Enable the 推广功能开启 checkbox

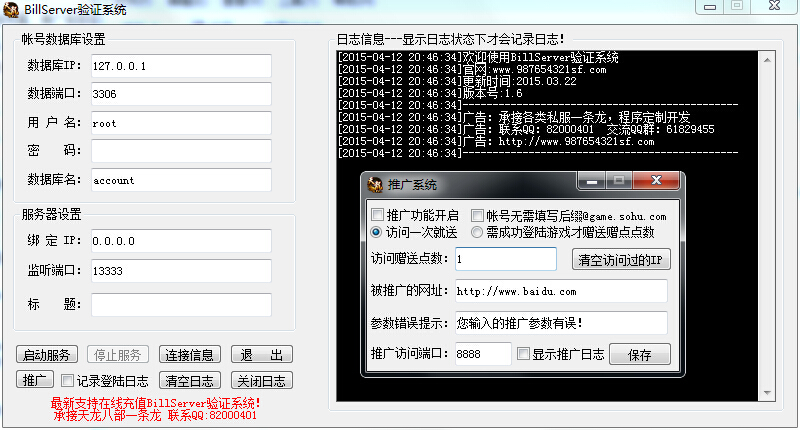pos(377,215)
